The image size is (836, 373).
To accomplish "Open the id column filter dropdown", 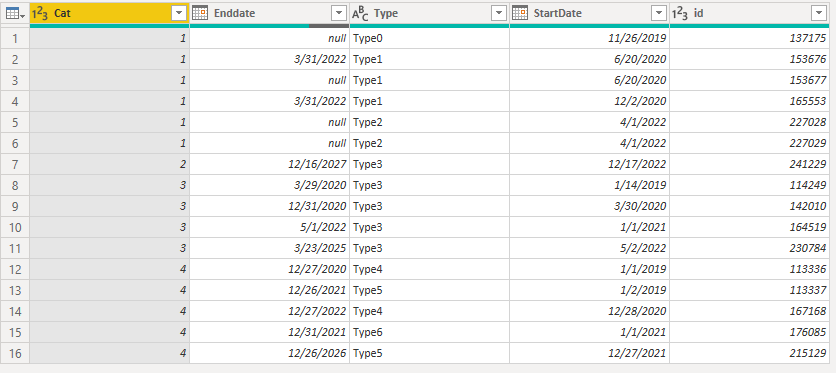I will pos(819,14).
